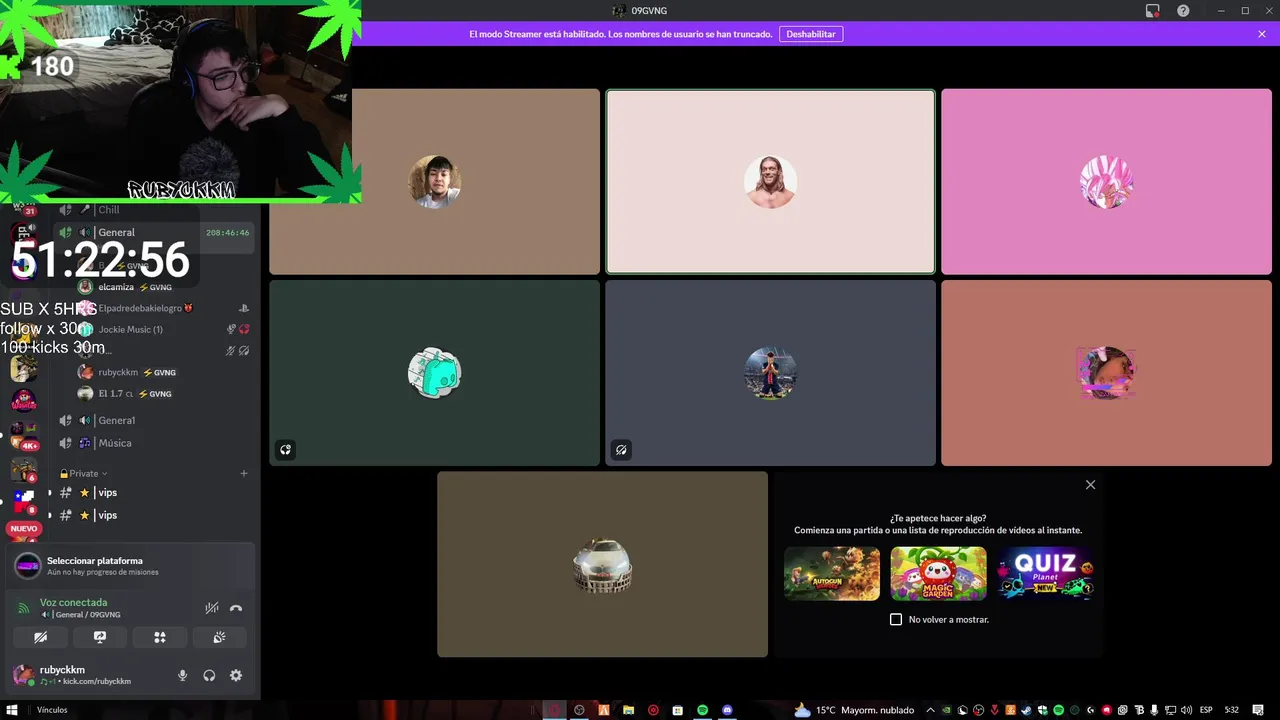Dismiss the Streamer mode banner

1262,34
